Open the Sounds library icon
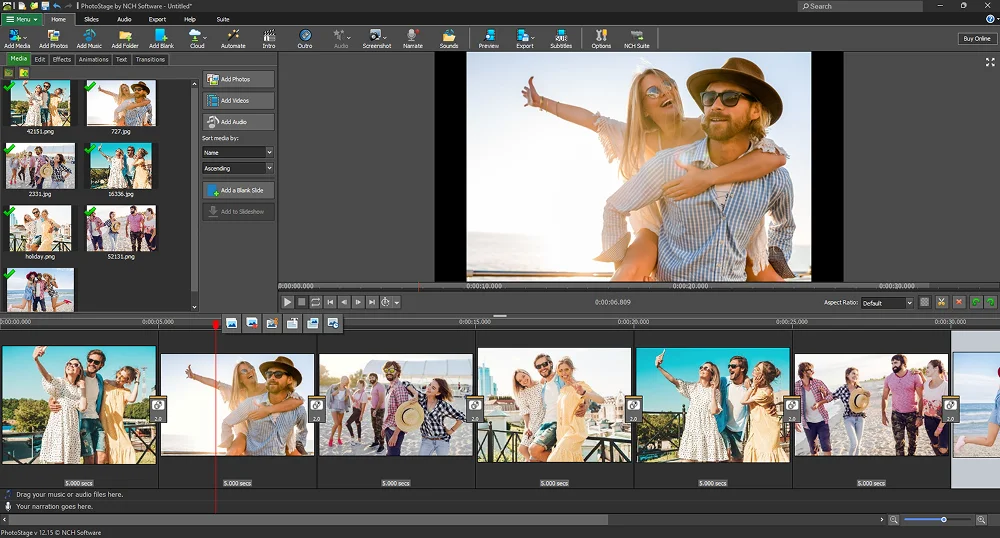The image size is (1000, 538). [449, 38]
